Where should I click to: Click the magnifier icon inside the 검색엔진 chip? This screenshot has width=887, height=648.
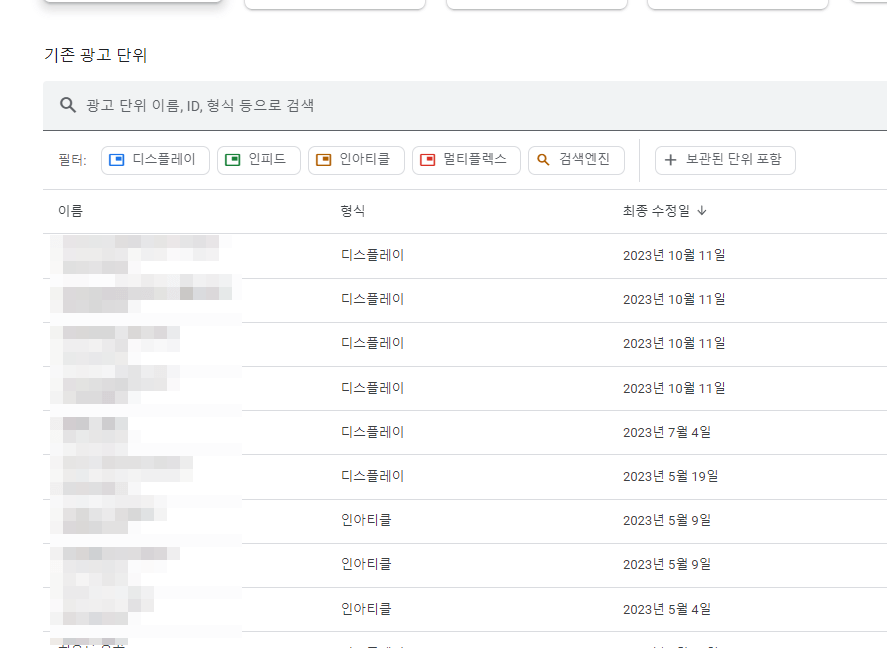542,160
